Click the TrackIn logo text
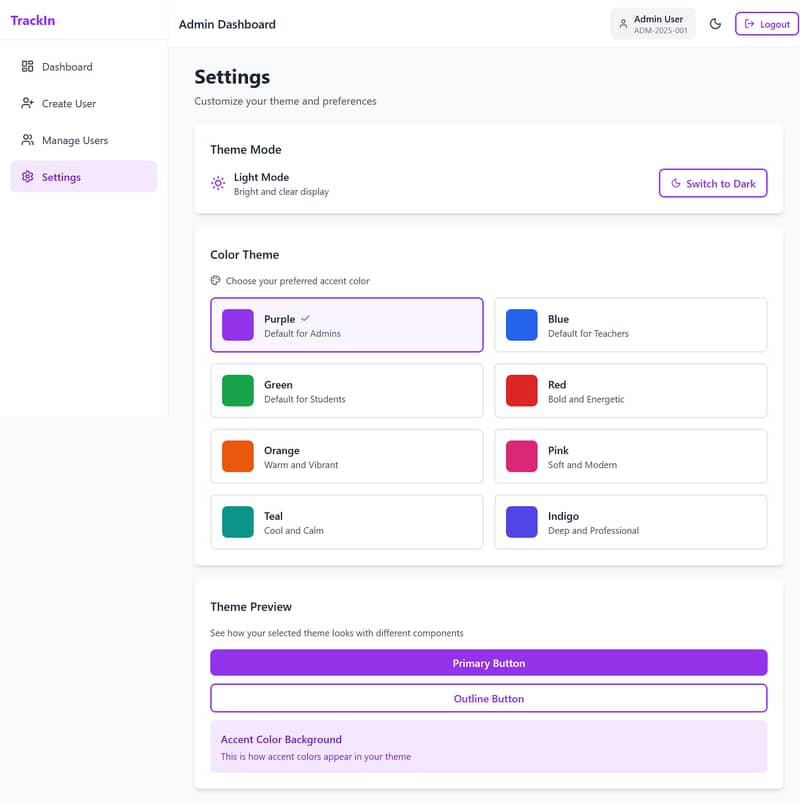 point(31,20)
